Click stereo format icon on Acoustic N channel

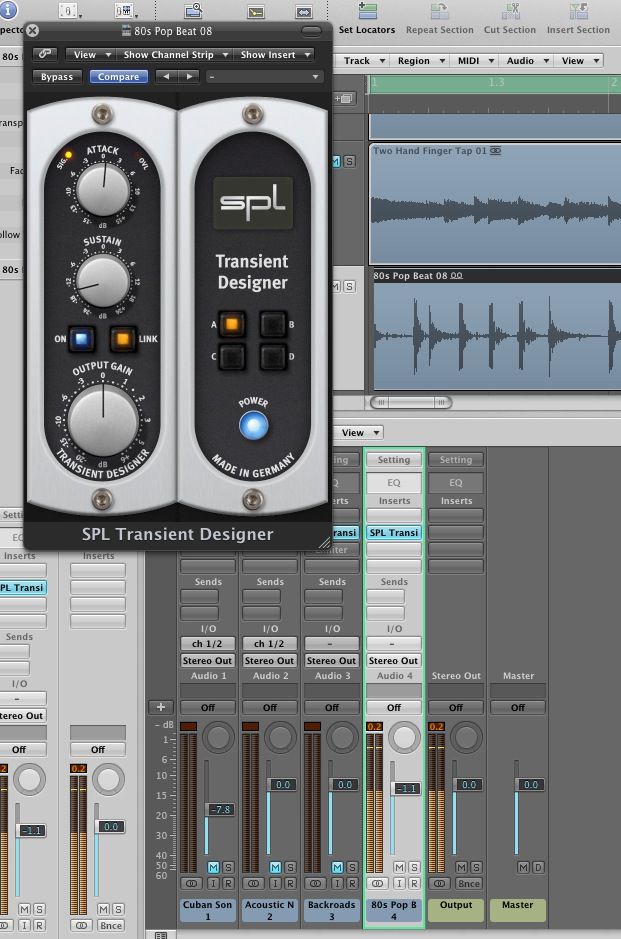point(253,883)
